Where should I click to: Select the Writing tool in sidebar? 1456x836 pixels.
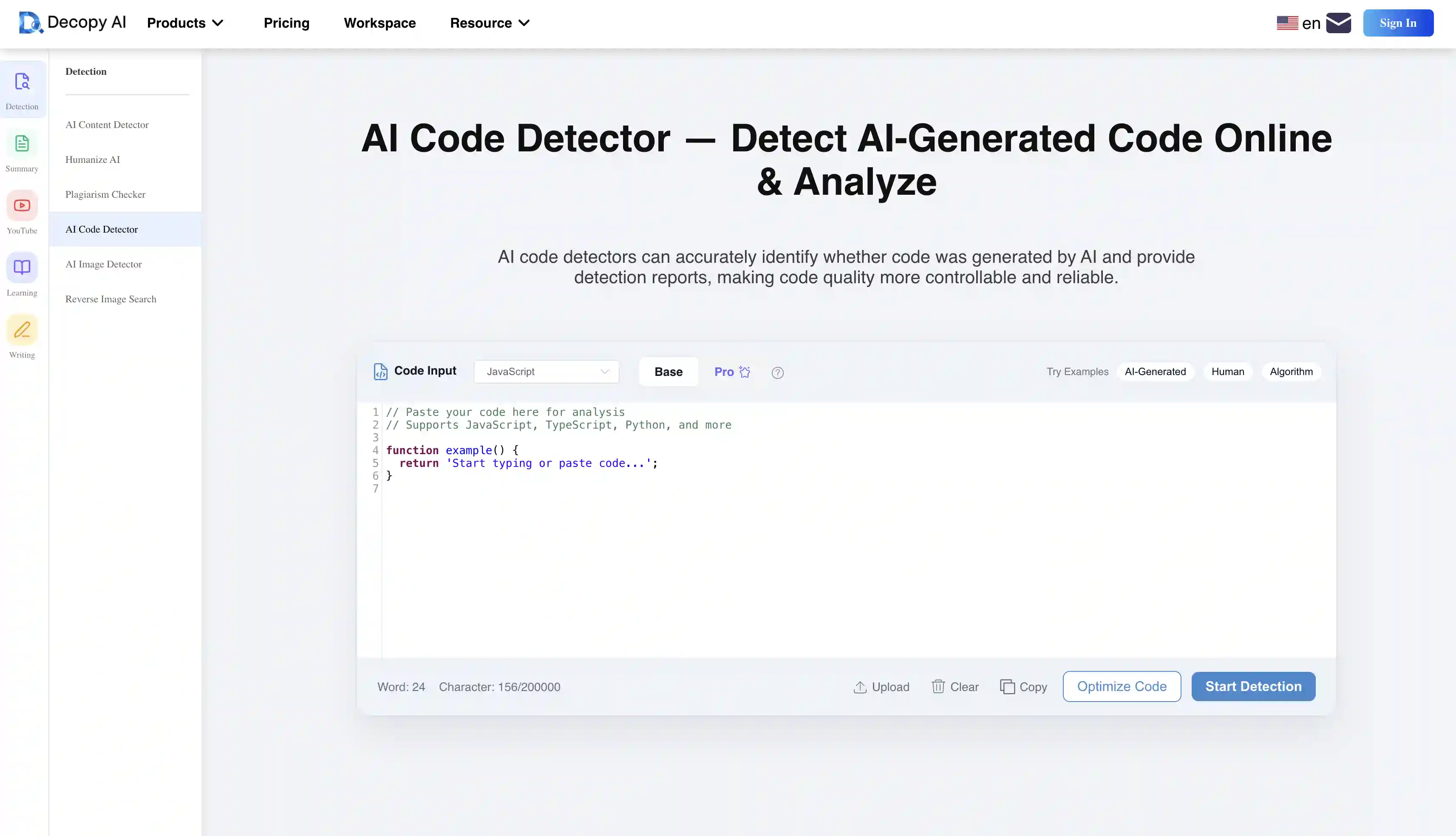tap(23, 338)
